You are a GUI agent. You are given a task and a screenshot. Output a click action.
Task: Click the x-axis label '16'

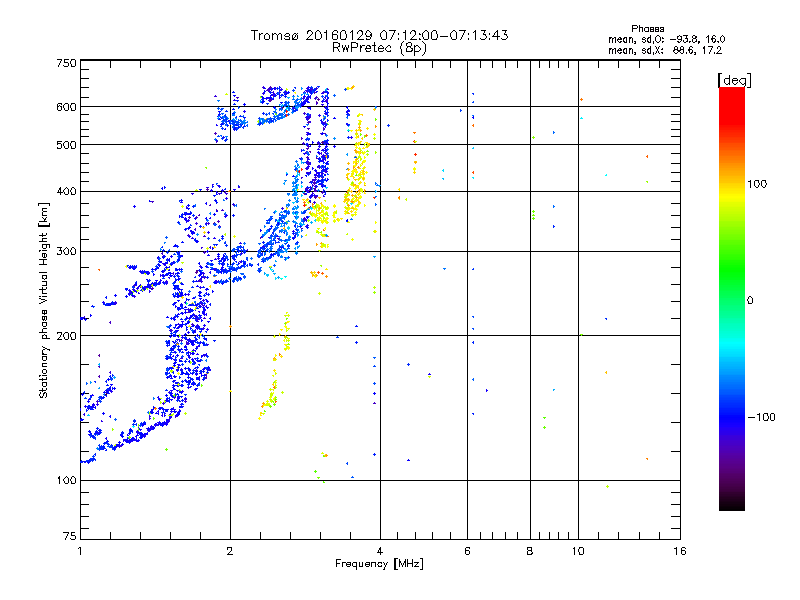[x=680, y=551]
